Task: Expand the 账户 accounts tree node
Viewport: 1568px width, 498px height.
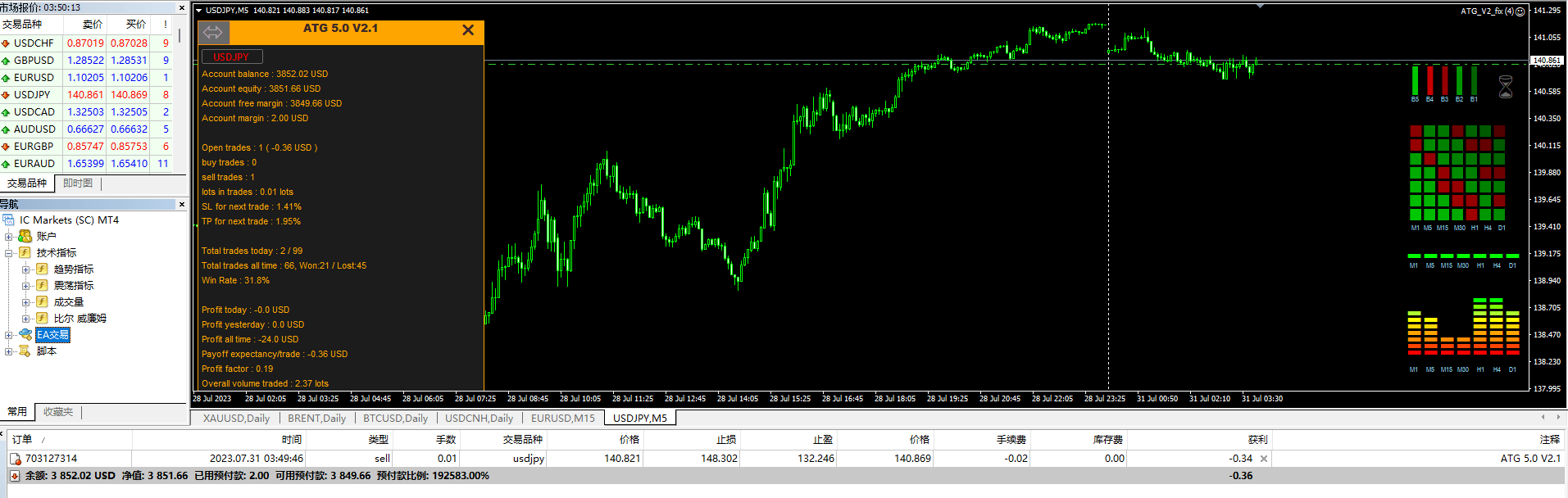Action: pos(9,237)
